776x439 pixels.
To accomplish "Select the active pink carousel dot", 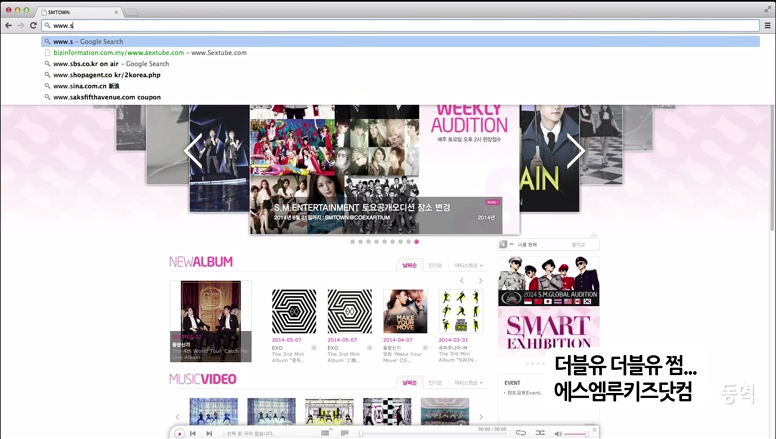I will click(417, 242).
